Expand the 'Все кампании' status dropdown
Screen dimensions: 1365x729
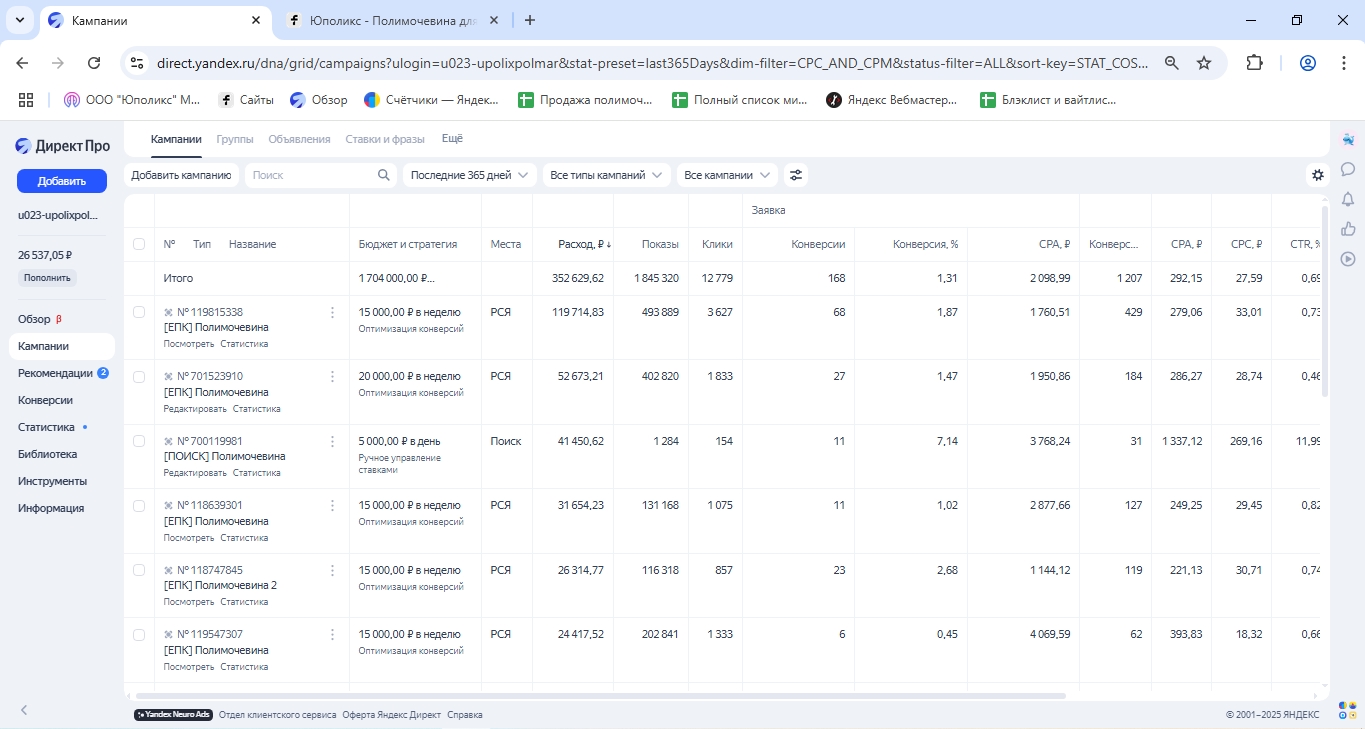tap(726, 175)
